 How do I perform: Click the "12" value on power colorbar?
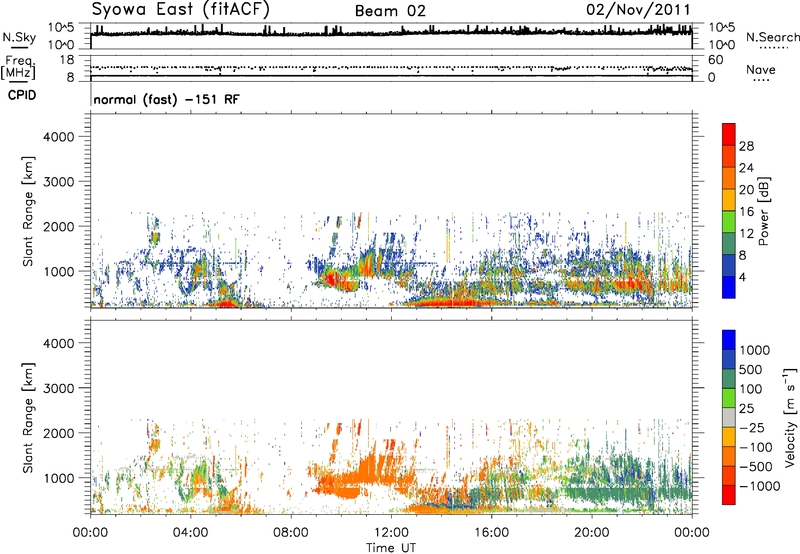(x=746, y=234)
